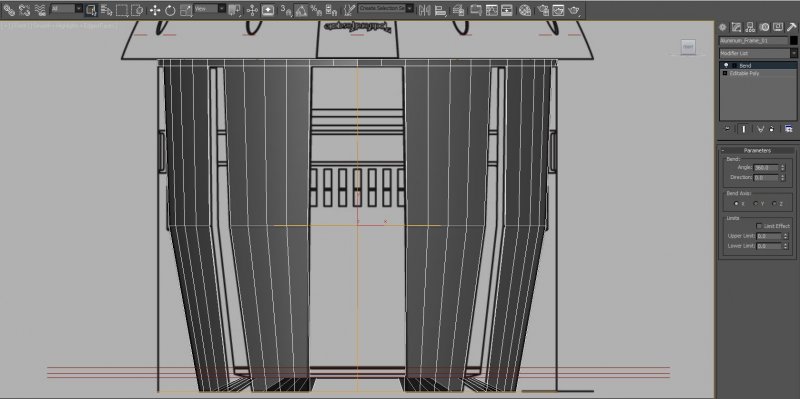Open the selection filter All dropdown
This screenshot has height=399, width=800.
click(x=66, y=9)
